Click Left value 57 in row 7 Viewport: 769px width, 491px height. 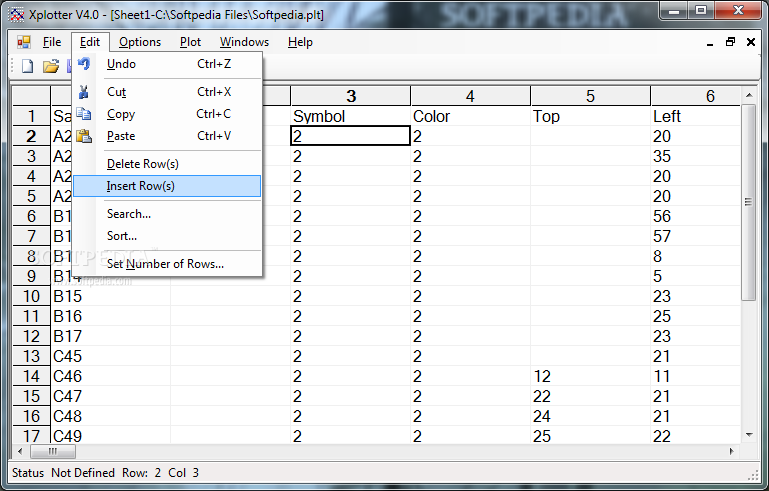(x=695, y=236)
